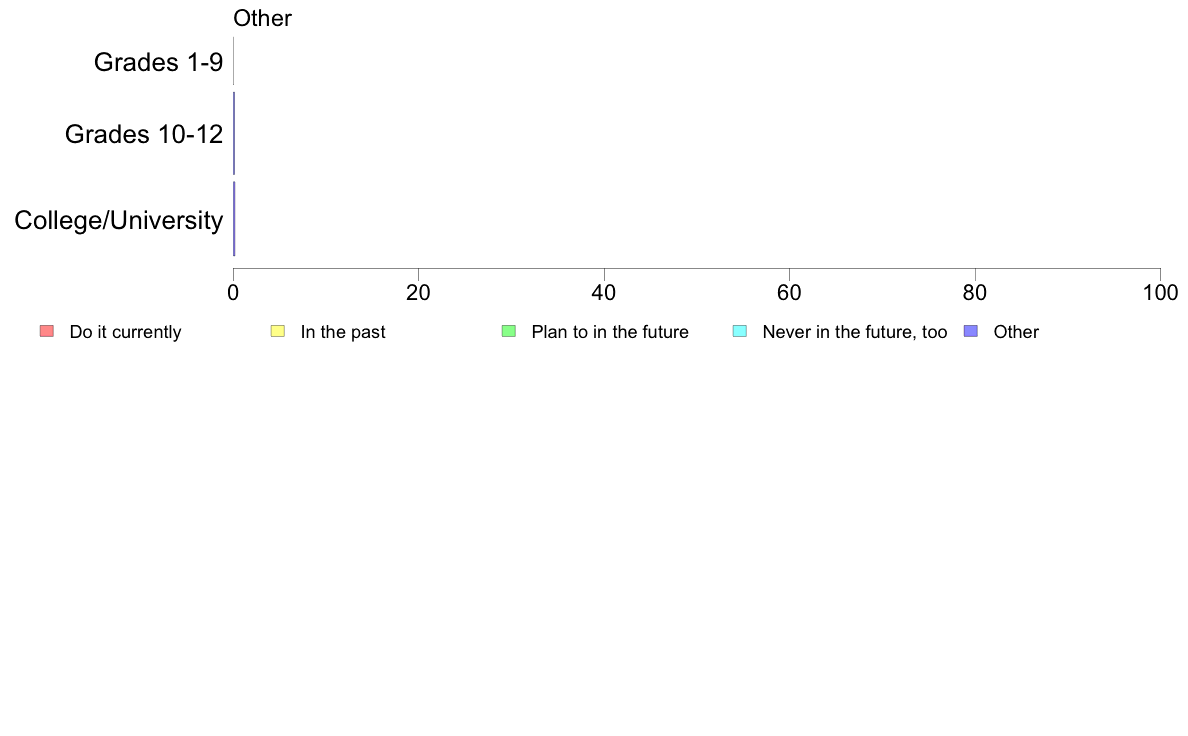Click the College/University bar
1188x736 pixels.
234,219
